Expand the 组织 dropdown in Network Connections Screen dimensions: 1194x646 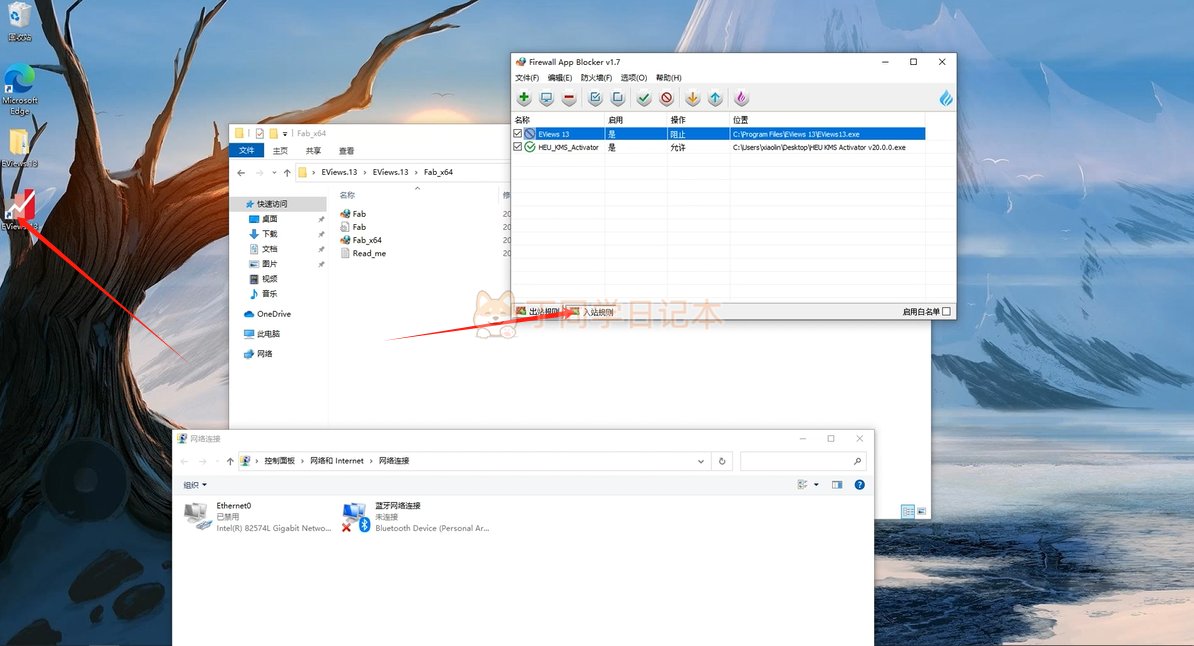(195, 485)
